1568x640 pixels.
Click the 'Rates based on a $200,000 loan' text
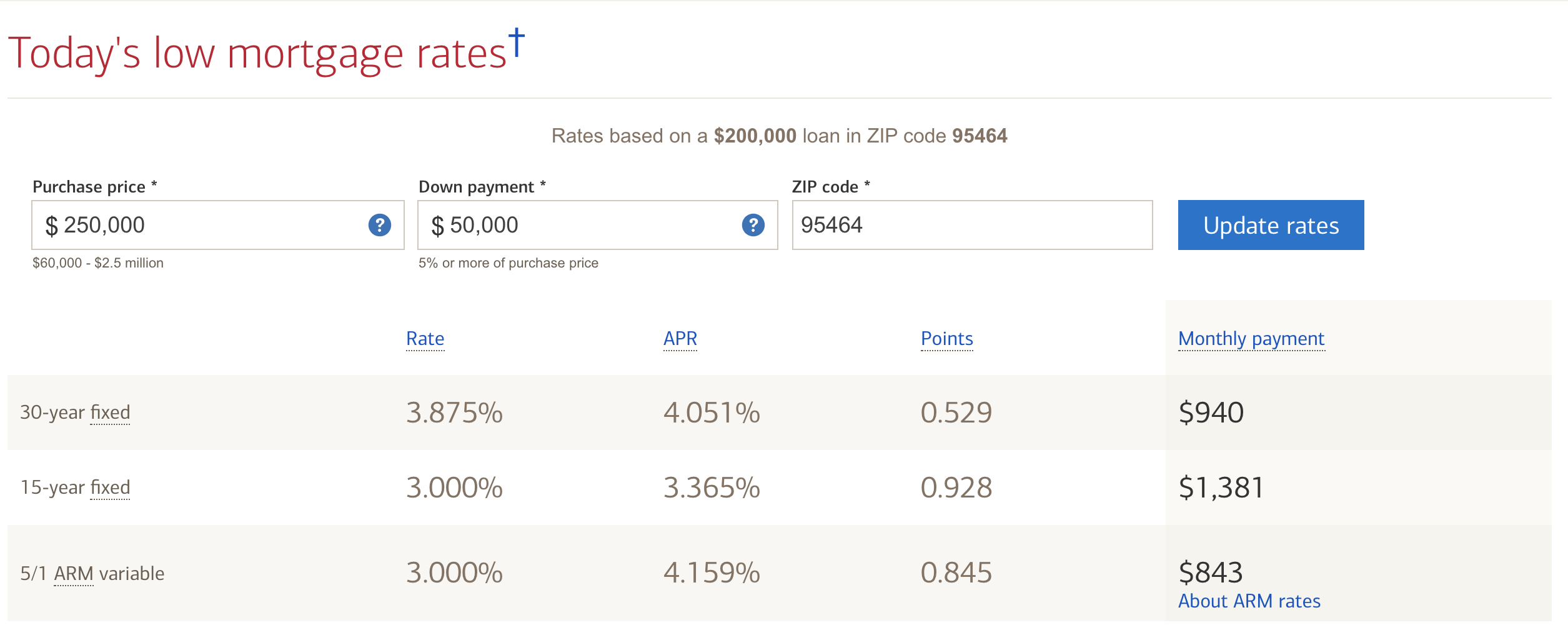pos(779,136)
